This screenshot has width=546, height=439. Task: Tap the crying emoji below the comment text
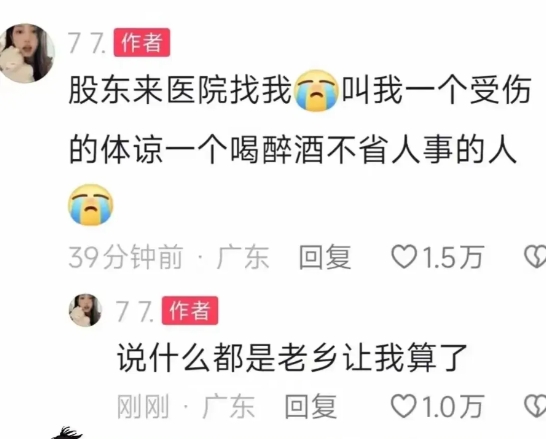(91, 205)
